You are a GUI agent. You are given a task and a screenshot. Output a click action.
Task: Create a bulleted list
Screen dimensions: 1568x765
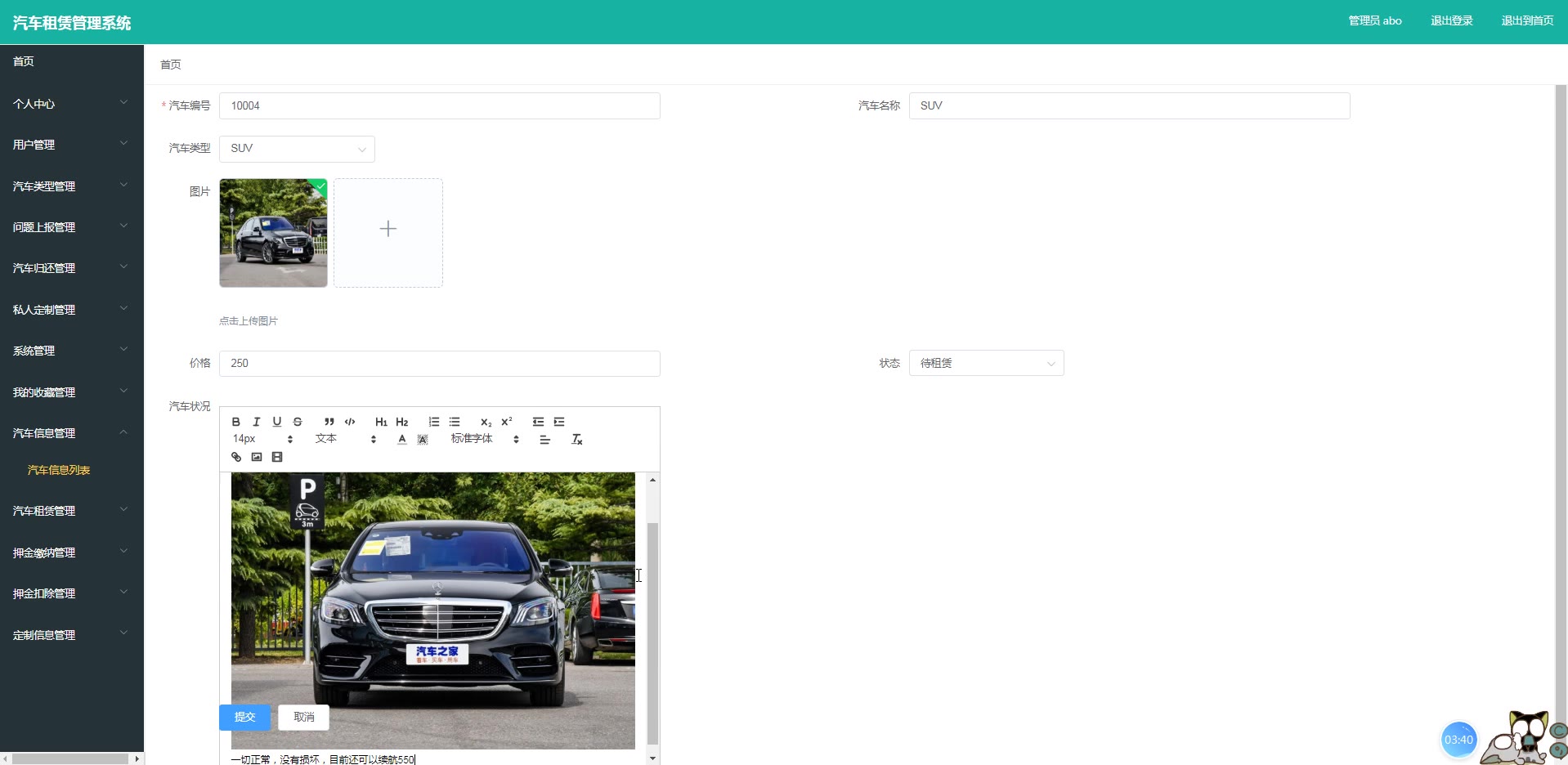click(x=455, y=422)
